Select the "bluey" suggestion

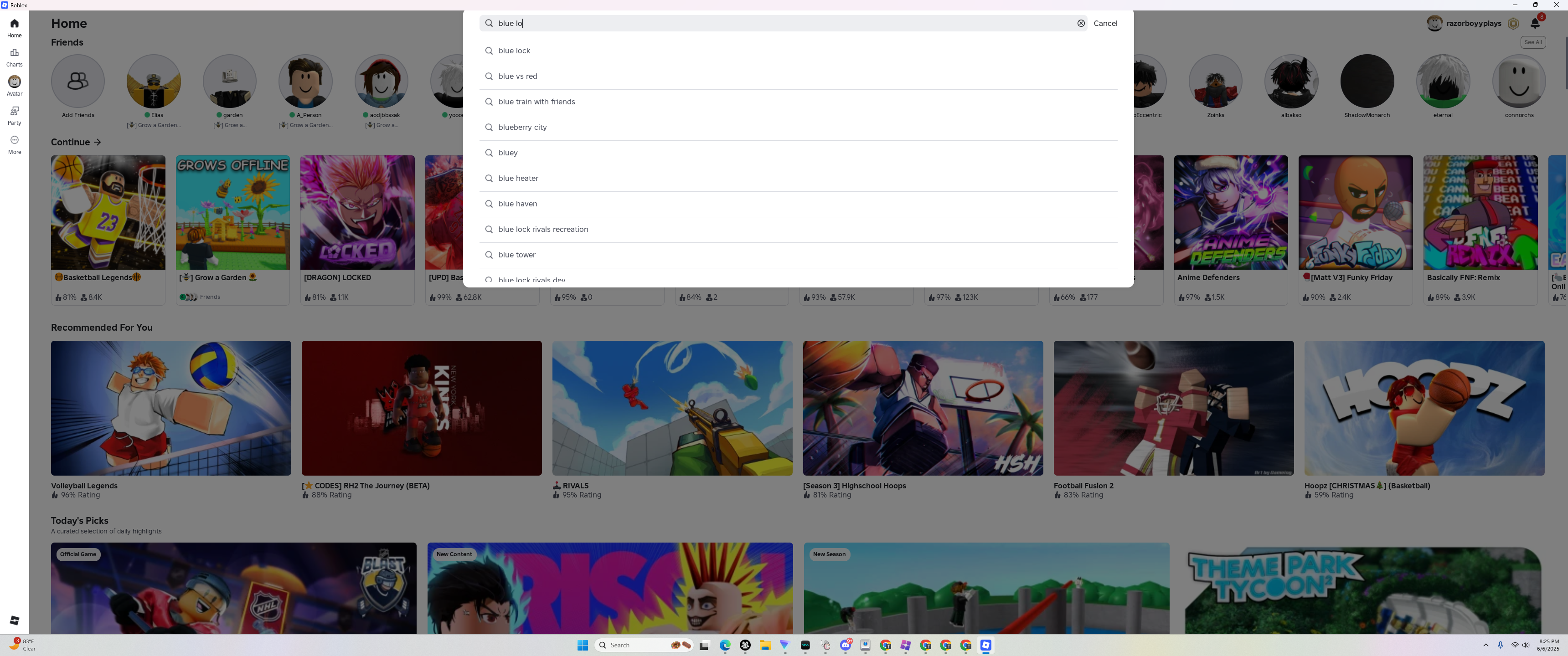click(799, 153)
